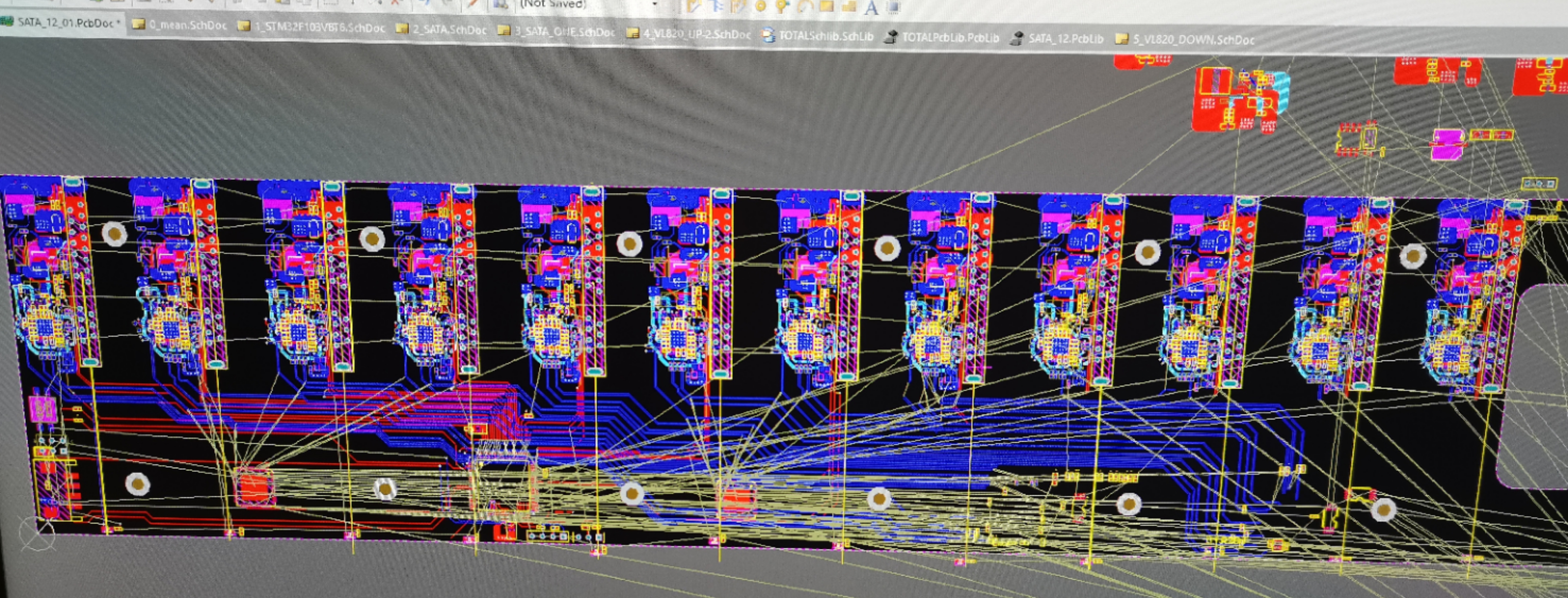
Task: Select the Place Arc tool
Action: 805,7
